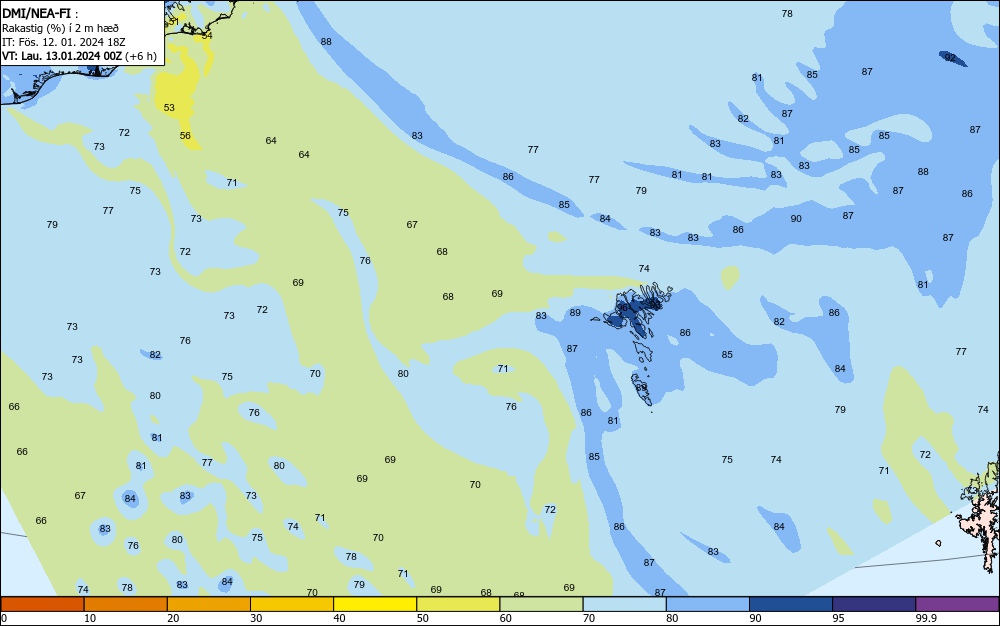1000x626 pixels.
Task: Click the 0–10 dark orange legend swatch
Action: point(42,604)
